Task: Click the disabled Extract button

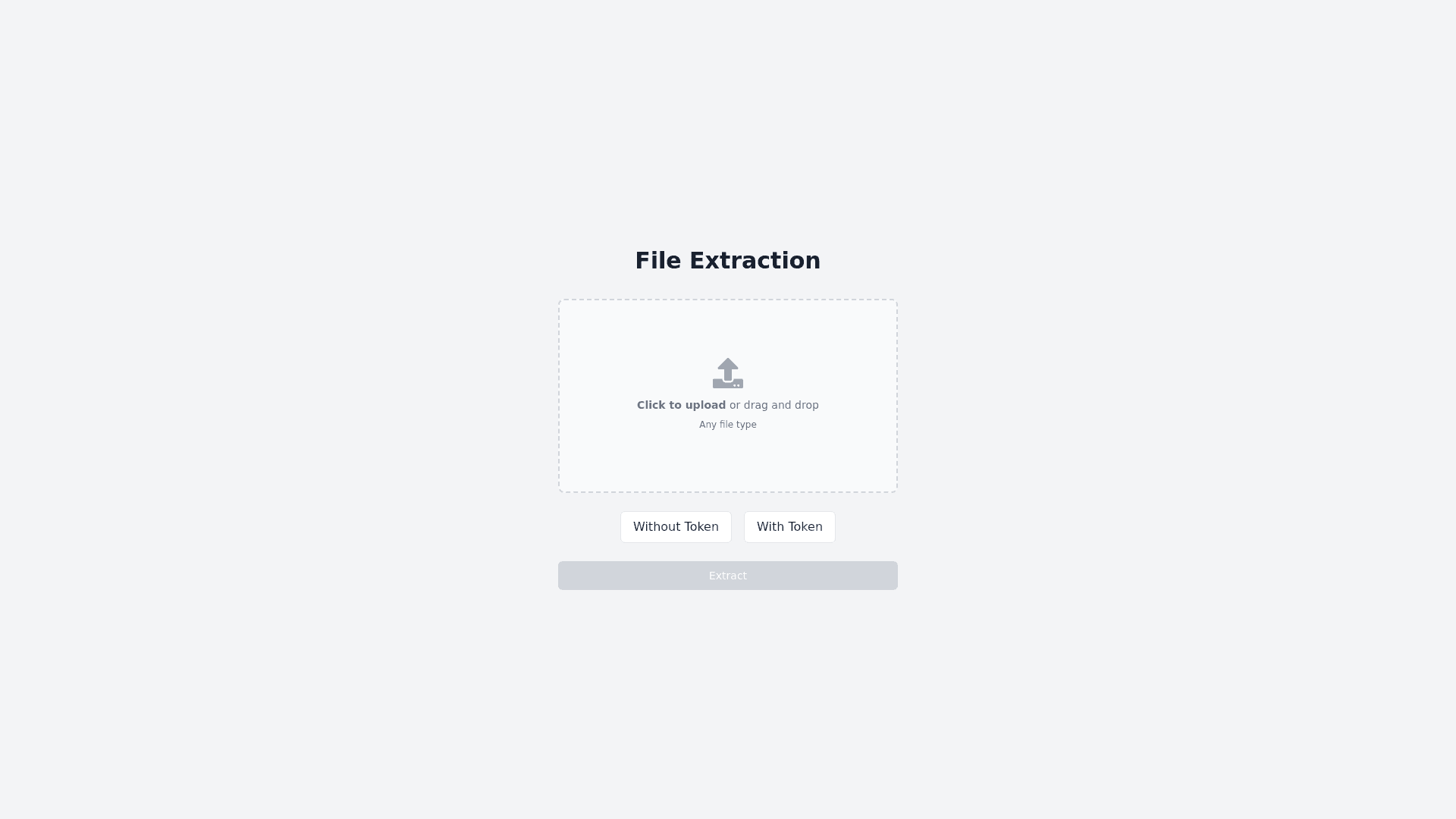Action: pyautogui.click(x=728, y=576)
